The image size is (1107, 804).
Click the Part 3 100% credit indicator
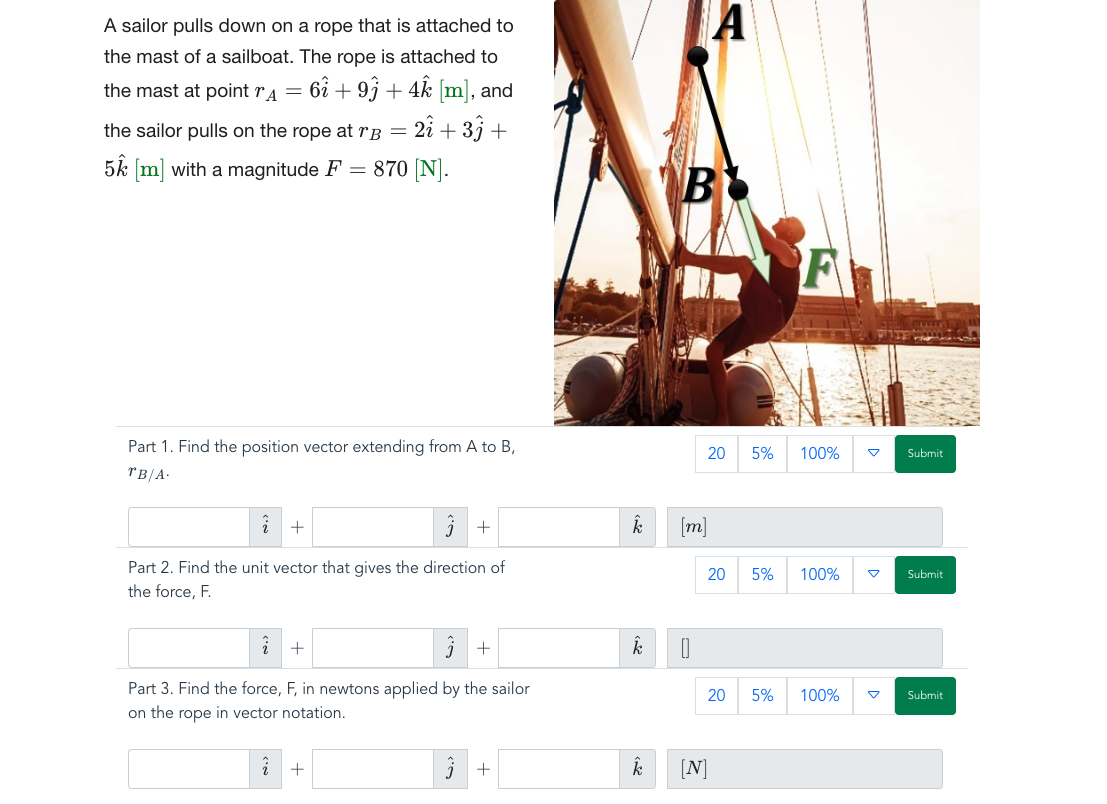tap(820, 695)
